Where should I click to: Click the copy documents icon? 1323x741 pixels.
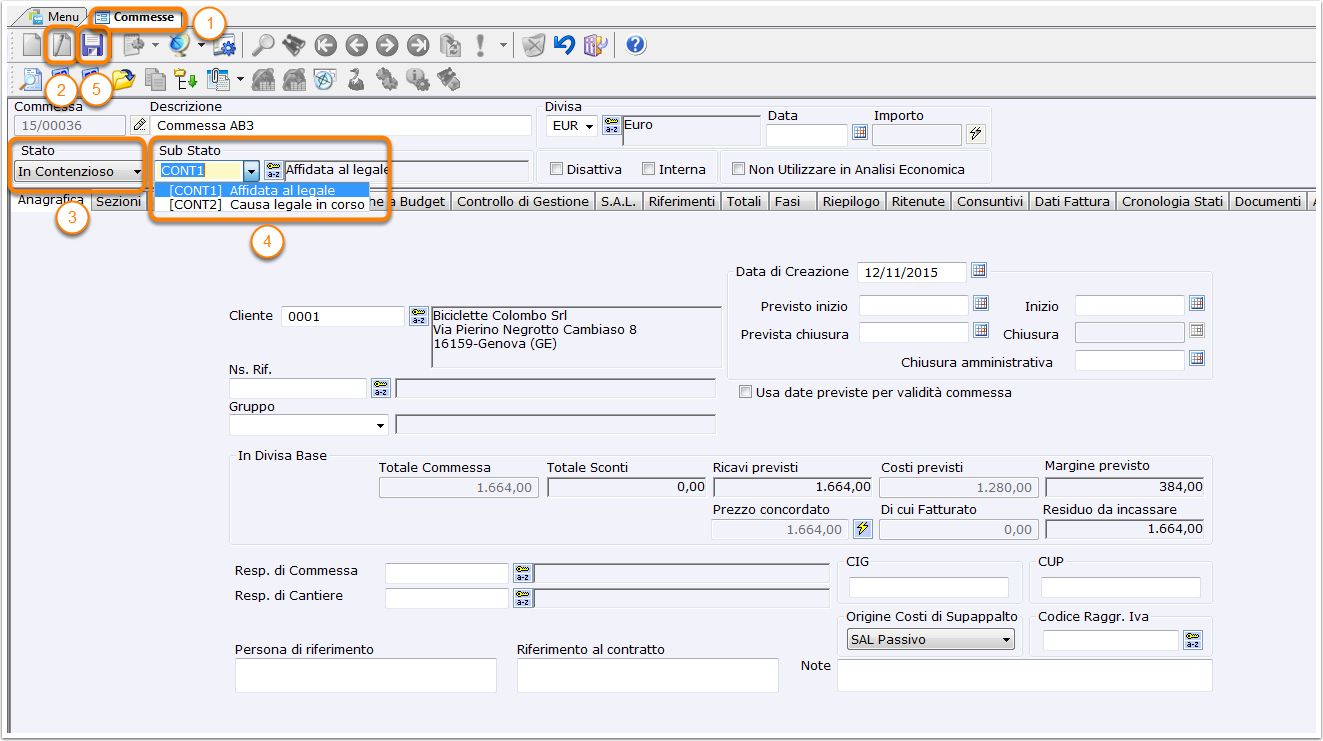(x=155, y=80)
